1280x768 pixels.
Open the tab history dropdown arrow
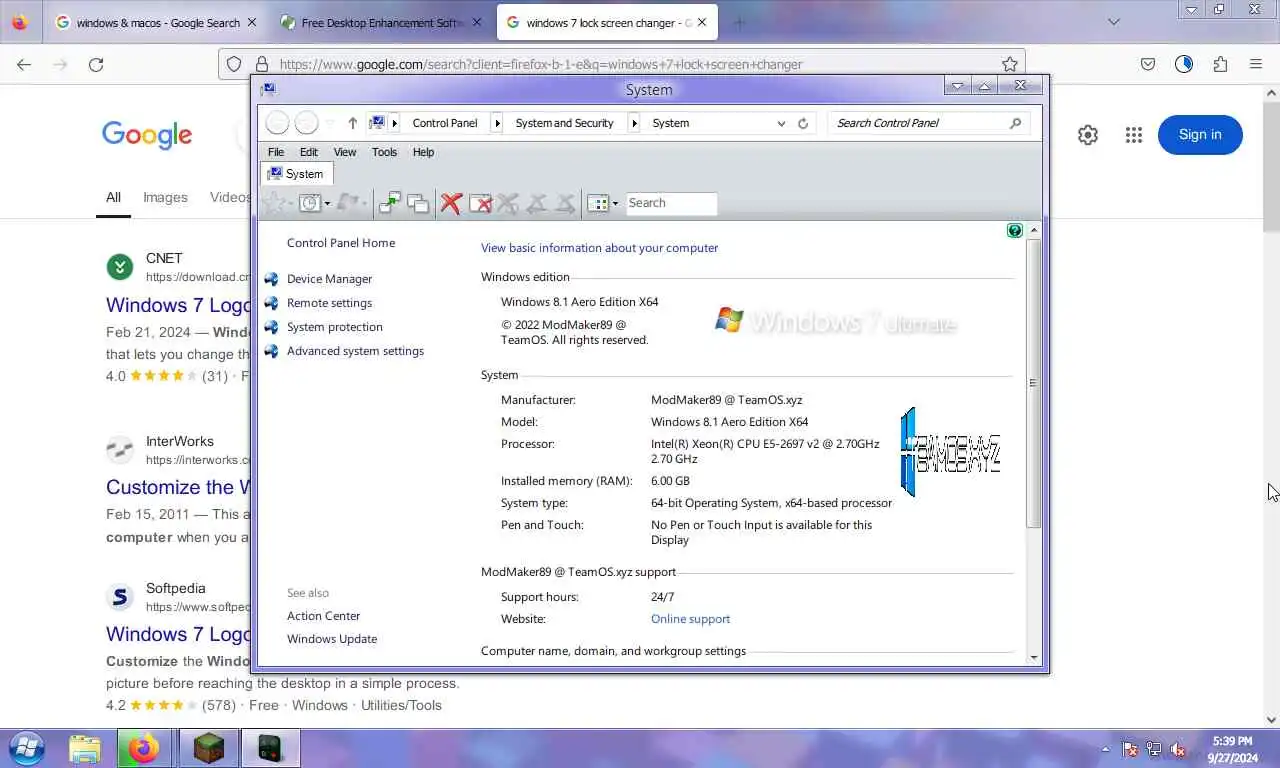tap(327, 204)
